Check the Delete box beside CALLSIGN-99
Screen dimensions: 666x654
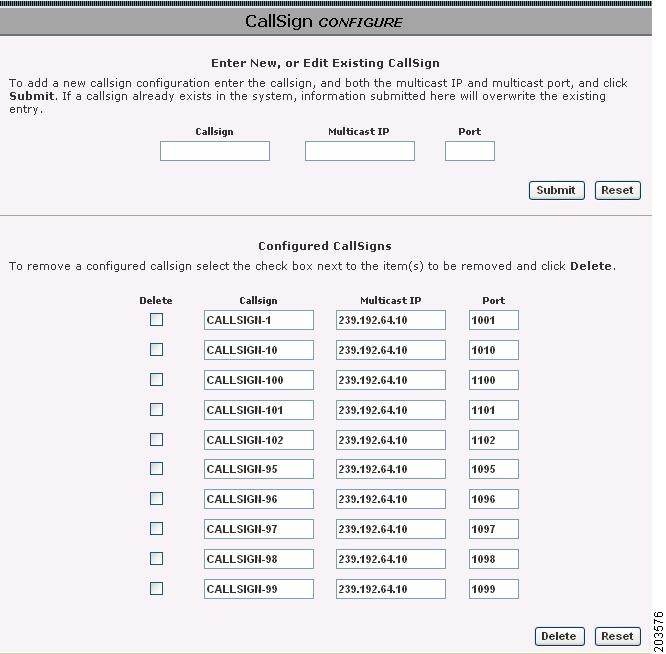coord(156,588)
